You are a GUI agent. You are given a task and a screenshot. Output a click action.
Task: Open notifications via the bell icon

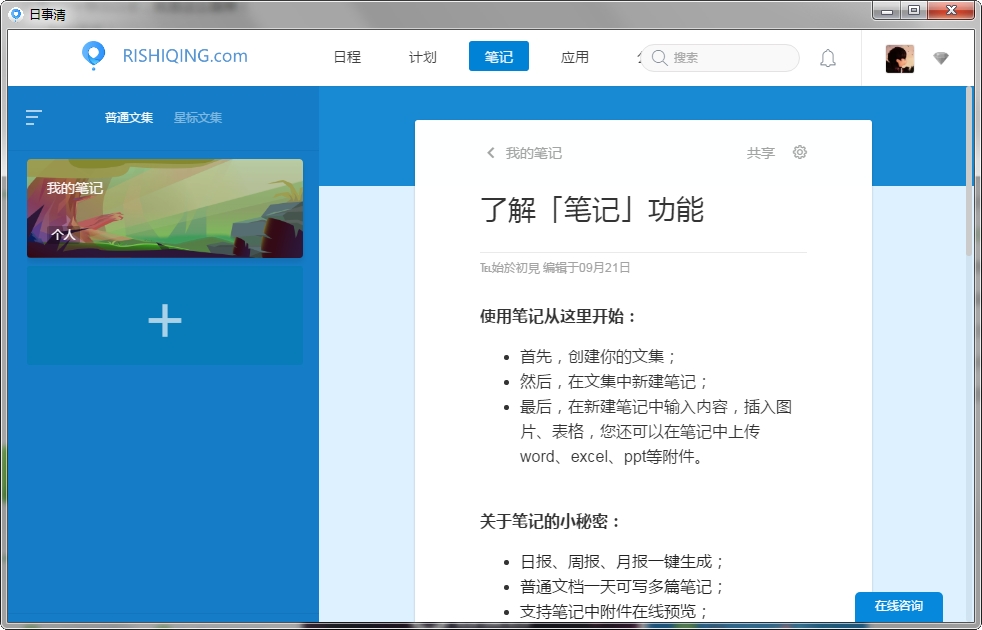[828, 58]
